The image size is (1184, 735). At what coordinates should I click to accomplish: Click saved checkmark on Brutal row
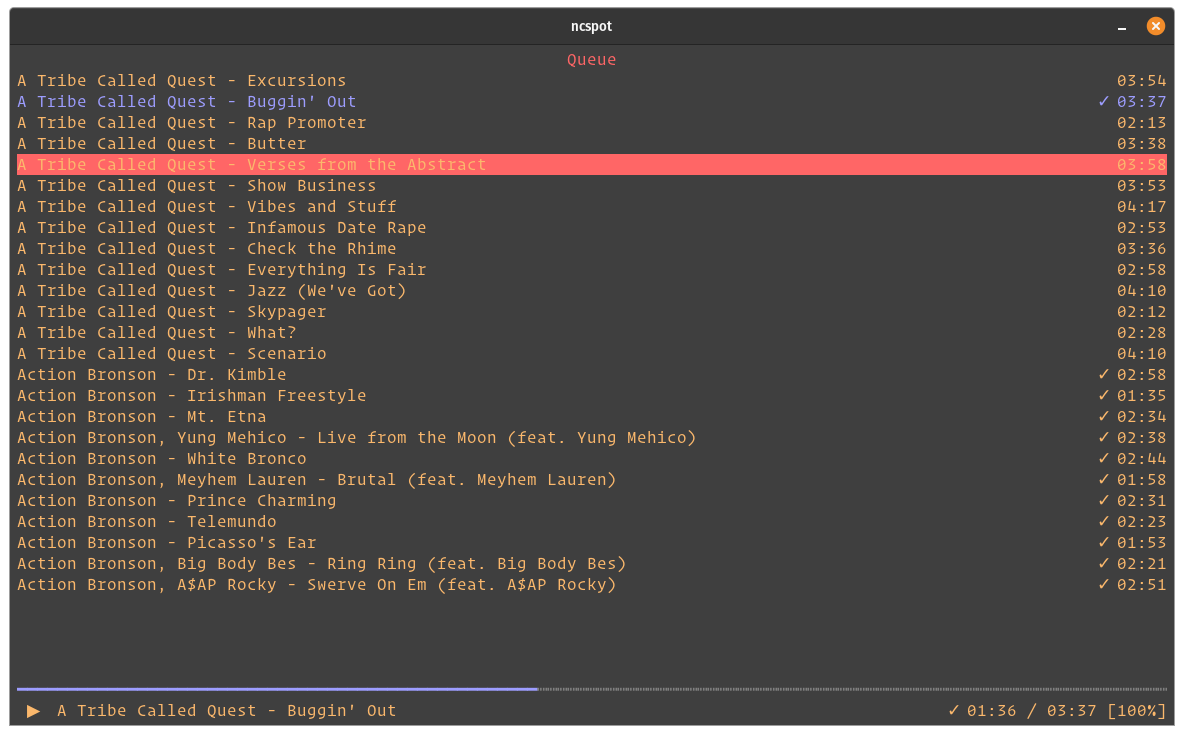(1104, 480)
